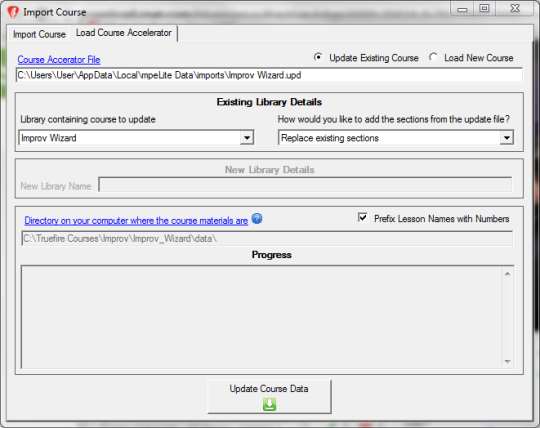The height and width of the screenshot is (428, 540).
Task: Click the 'Library containing course to update' label
Action: point(88,119)
